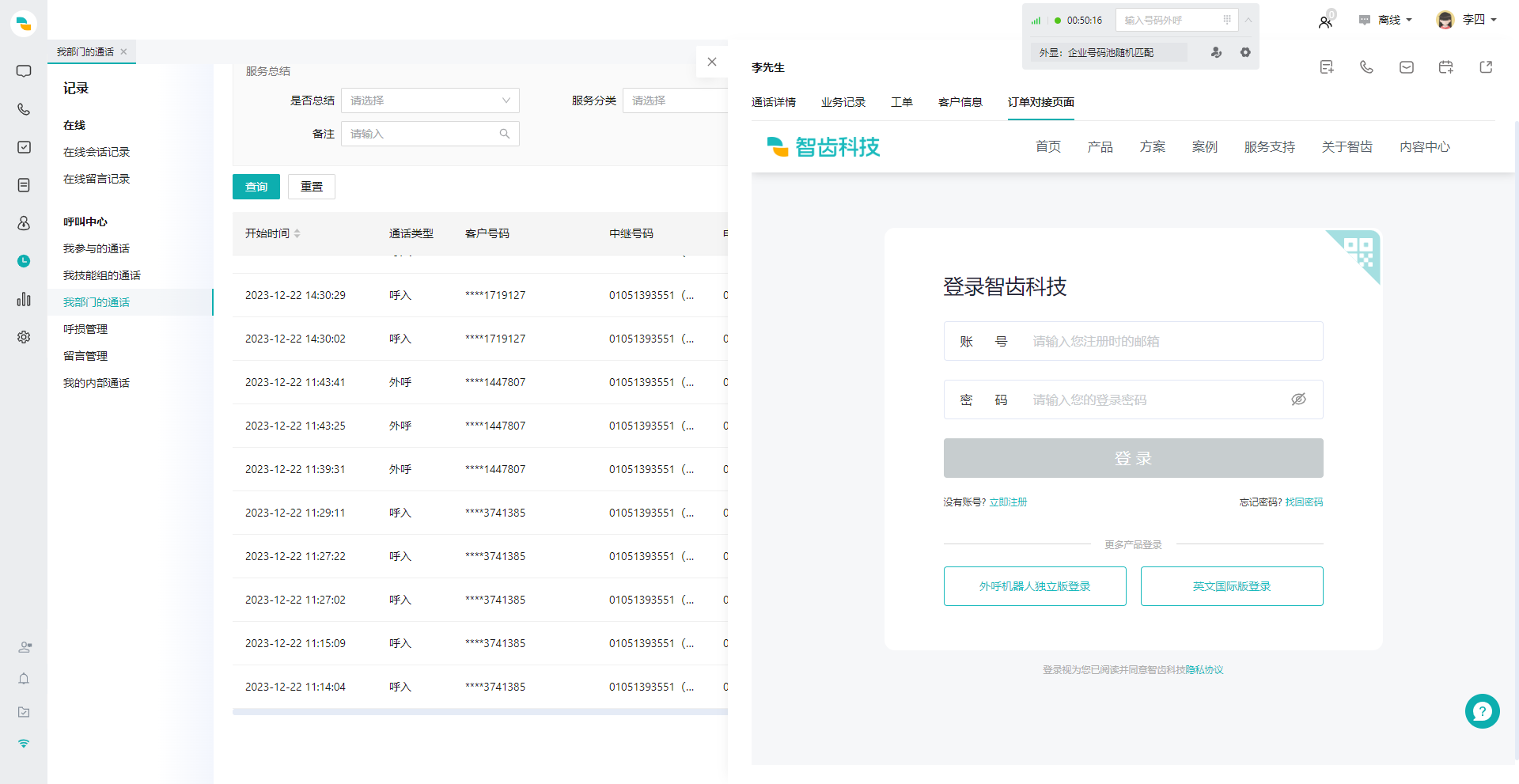
Task: Open the 隐私协议 link
Action: [x=1204, y=669]
